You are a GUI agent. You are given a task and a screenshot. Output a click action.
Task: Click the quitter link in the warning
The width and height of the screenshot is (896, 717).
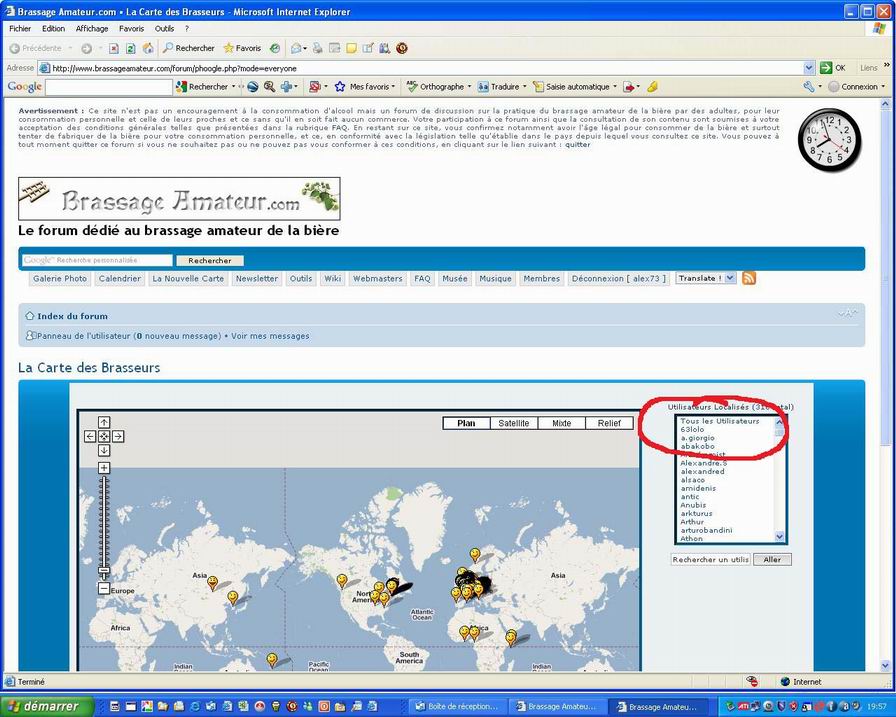(578, 145)
